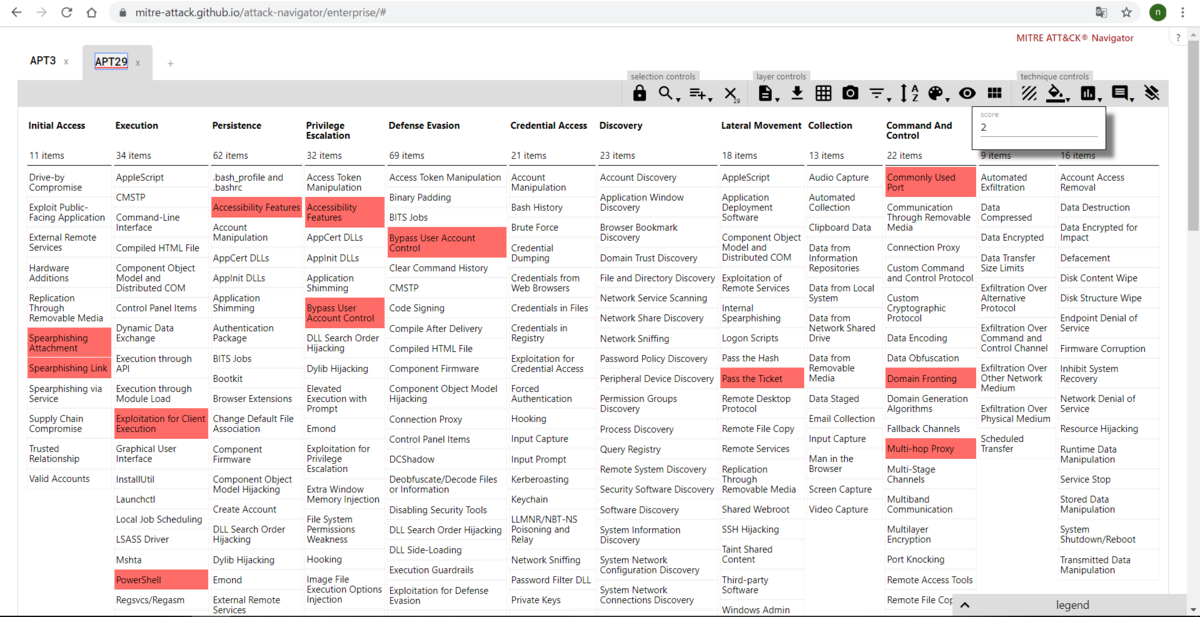The image size is (1200, 617).
Task: Select Drive-by Compromise technique
Action: click(x=68, y=182)
